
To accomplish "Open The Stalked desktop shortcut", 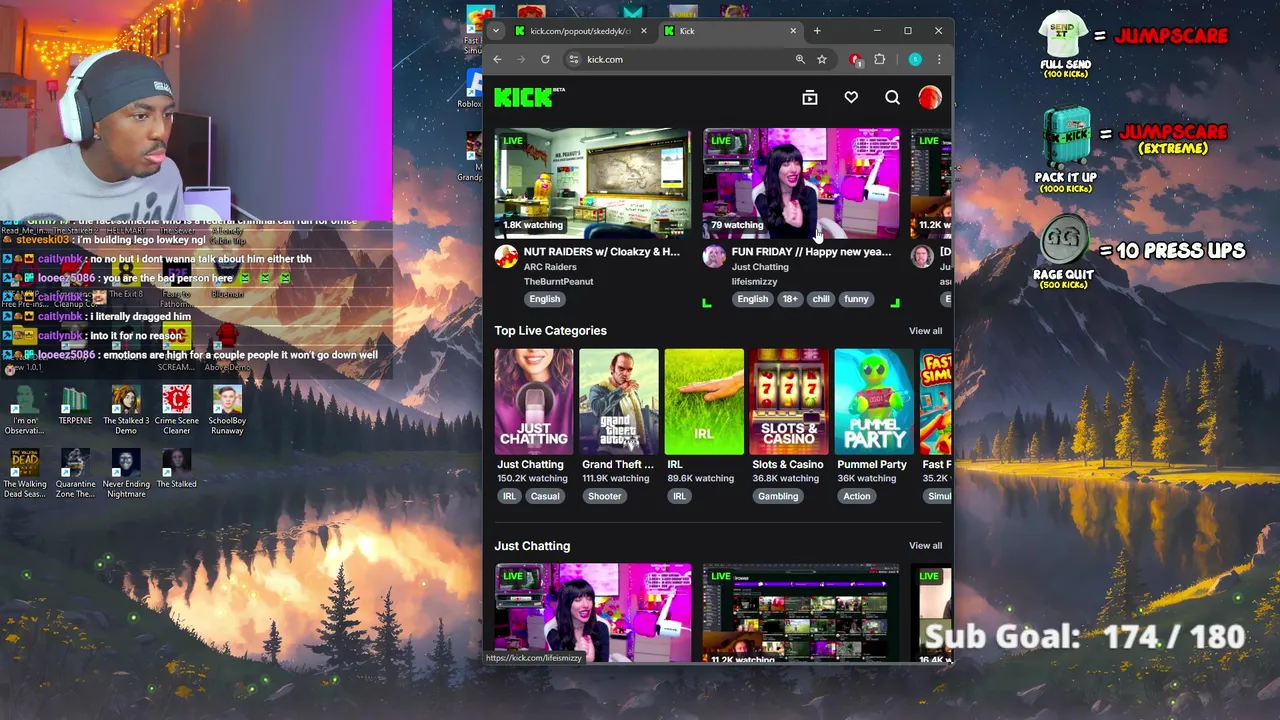I will [x=176, y=468].
